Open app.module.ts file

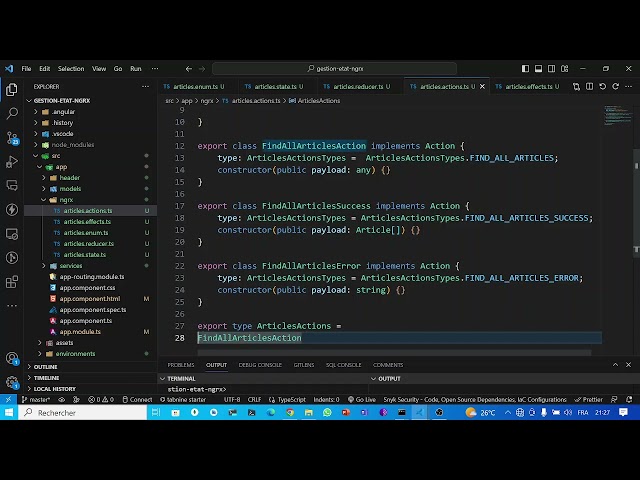tap(80, 332)
